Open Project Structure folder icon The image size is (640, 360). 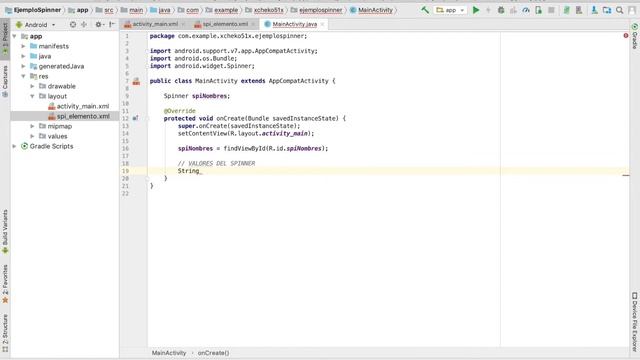click(x=607, y=10)
